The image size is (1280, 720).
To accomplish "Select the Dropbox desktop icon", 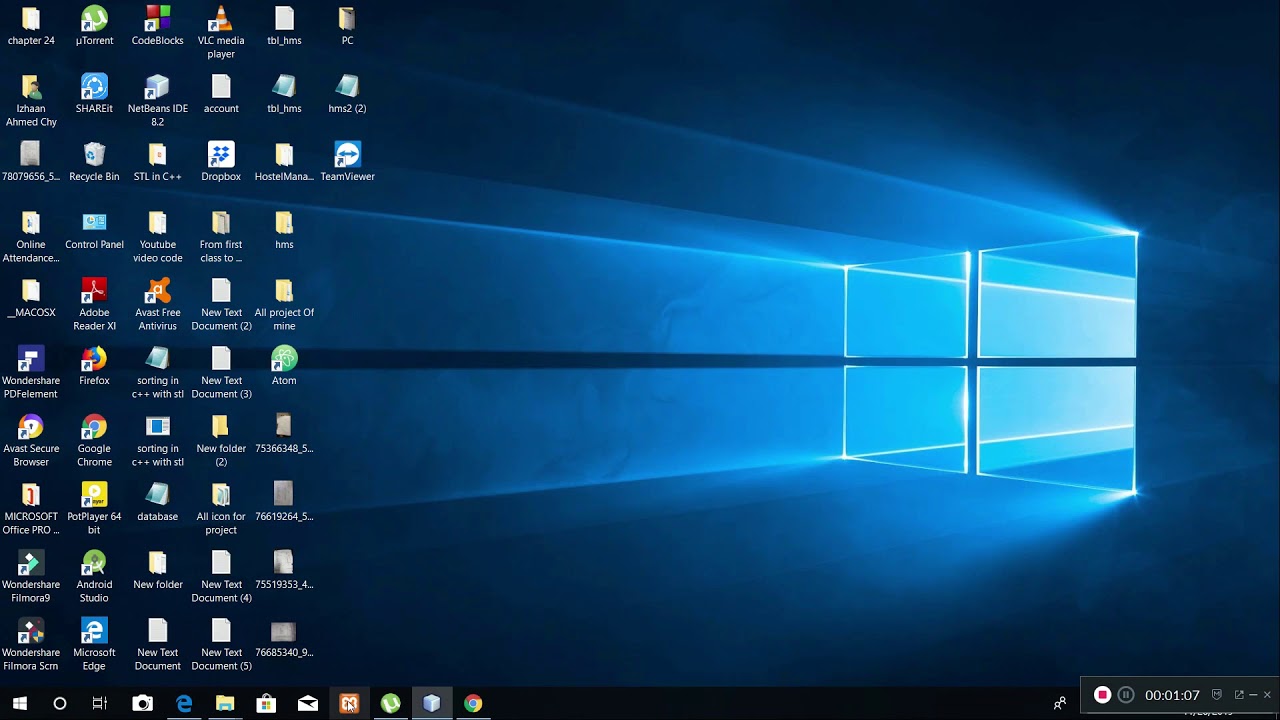I will [x=221, y=162].
